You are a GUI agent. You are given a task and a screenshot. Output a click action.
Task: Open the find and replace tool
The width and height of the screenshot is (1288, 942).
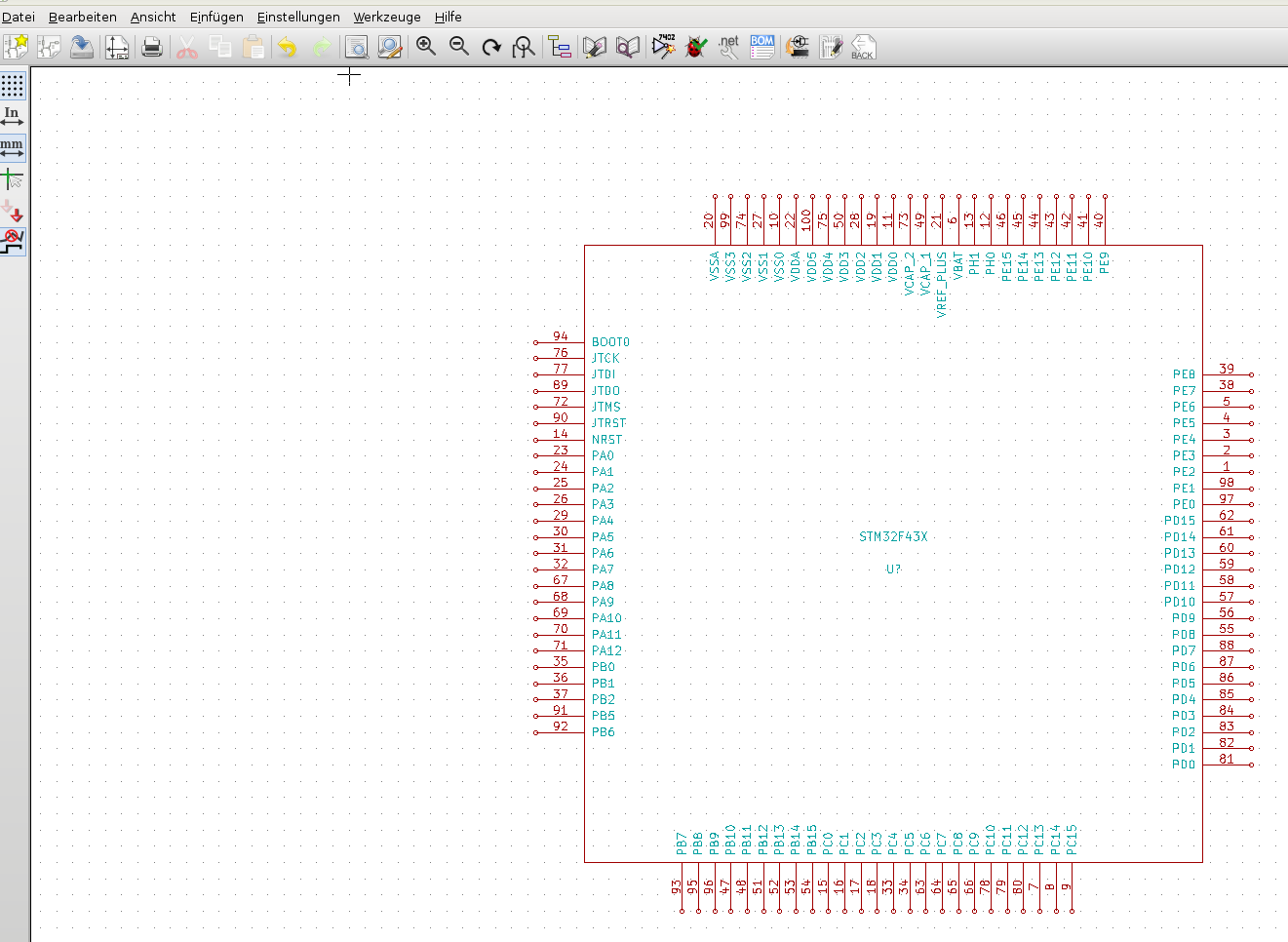[x=390, y=47]
